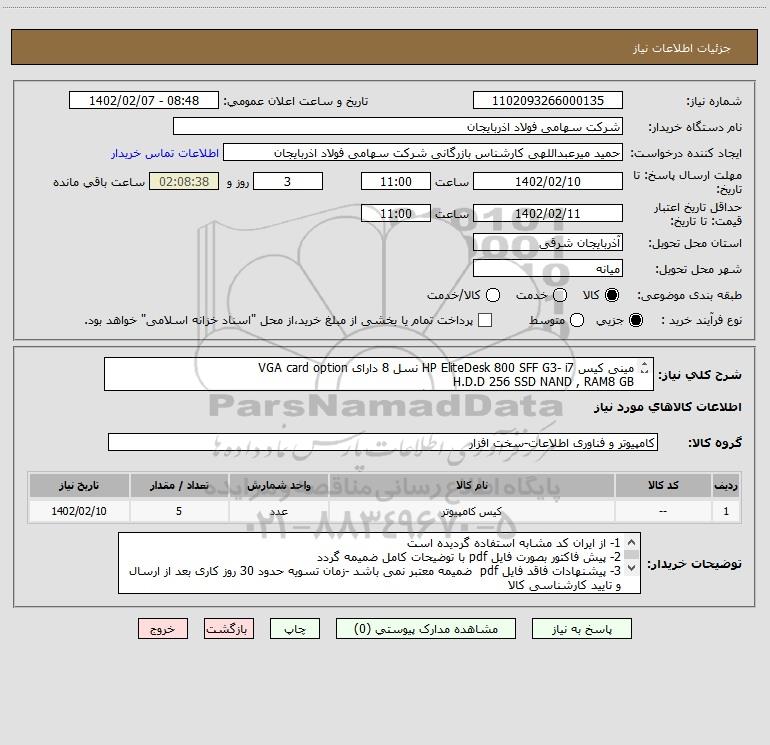Image resolution: width=770 pixels, height=745 pixels.
Task: Select the کالا radio button
Action: 612,295
